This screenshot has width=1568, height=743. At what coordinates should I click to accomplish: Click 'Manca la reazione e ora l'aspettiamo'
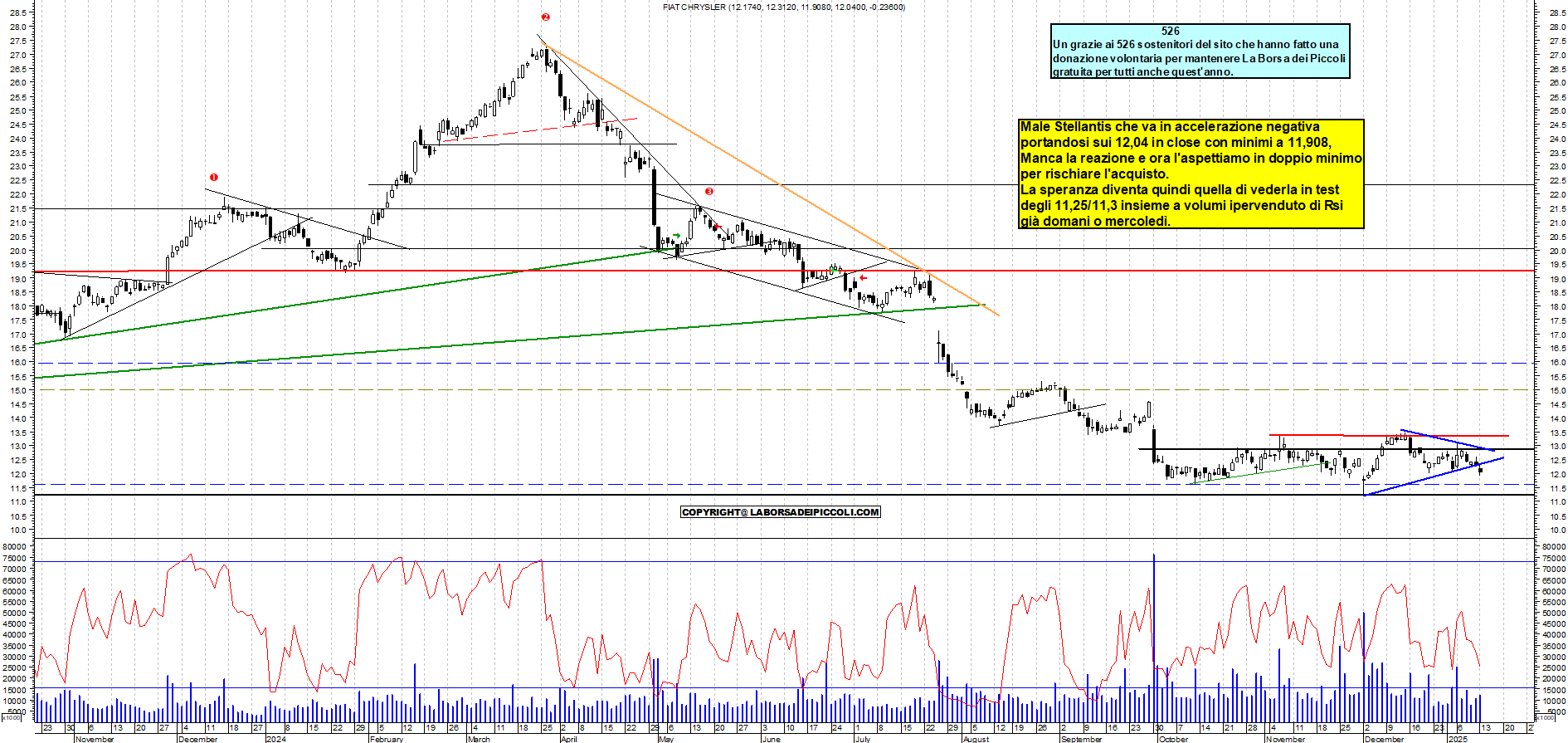[1191, 158]
